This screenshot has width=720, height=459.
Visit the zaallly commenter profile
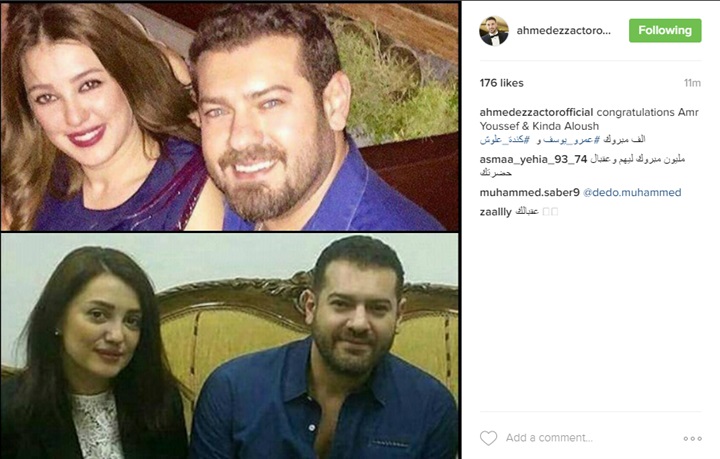(x=495, y=212)
